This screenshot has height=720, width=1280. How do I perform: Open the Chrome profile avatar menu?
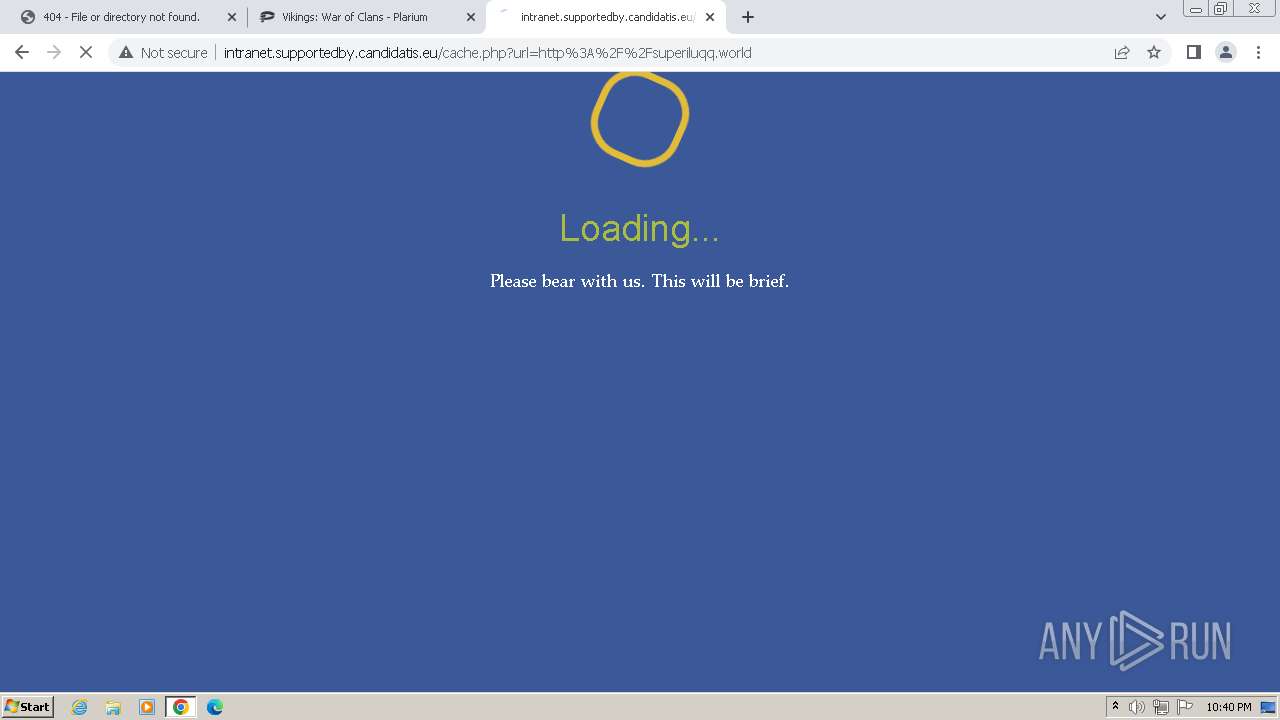1226,52
